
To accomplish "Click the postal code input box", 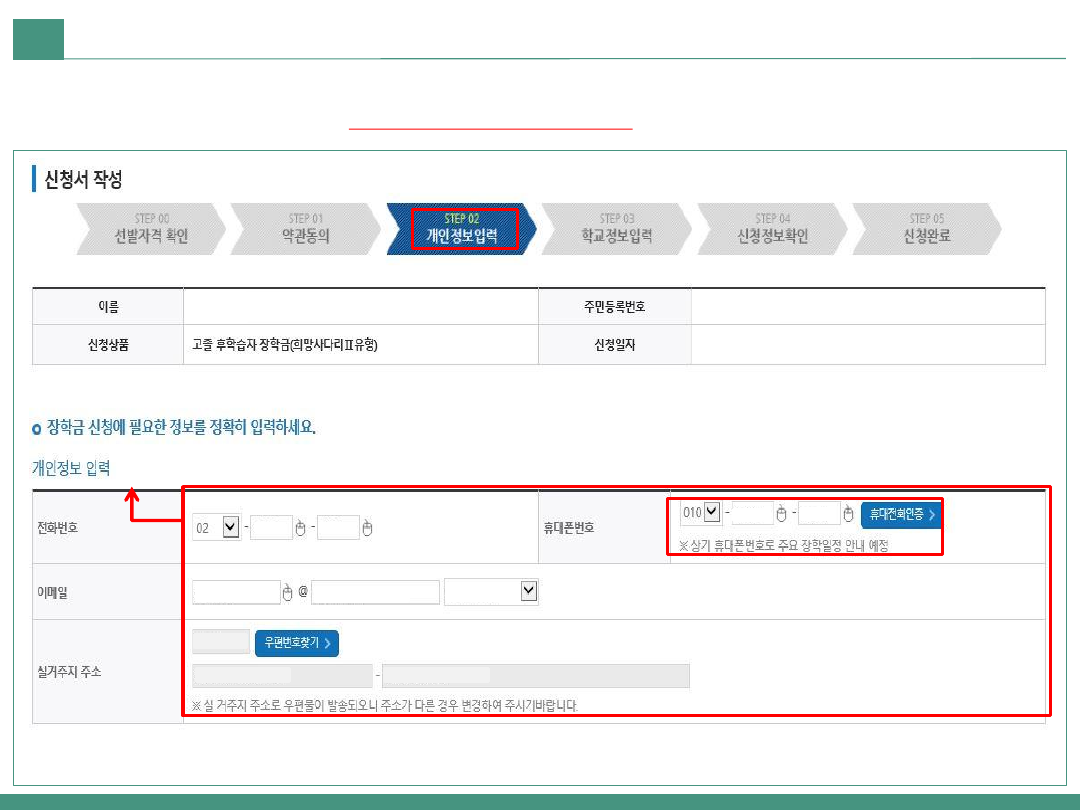I will point(221,642).
